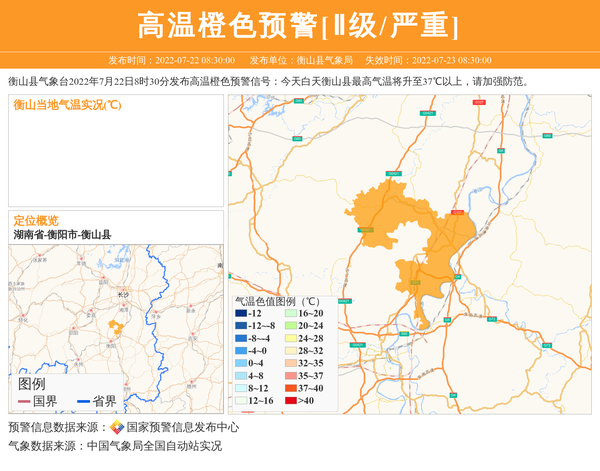This screenshot has width=600, height=471.
Task: Pick the 0~4 light blue legend swatch
Action: click(241, 363)
